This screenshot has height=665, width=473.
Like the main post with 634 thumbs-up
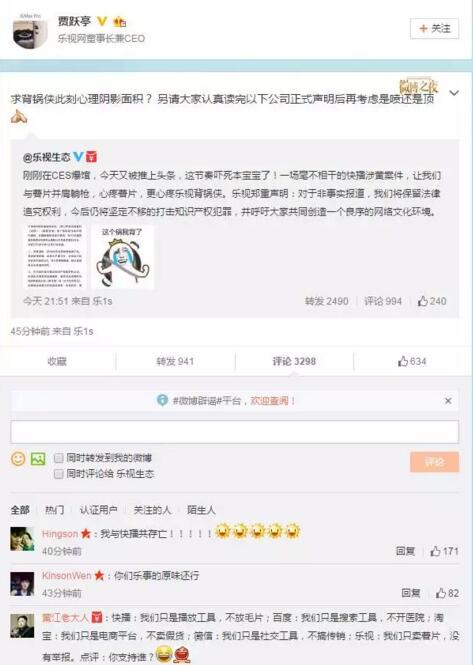411,361
